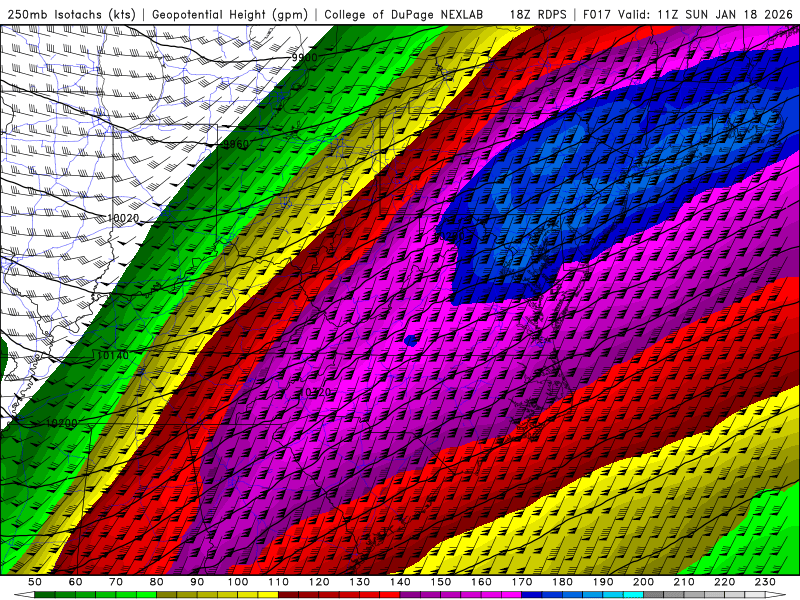Click the '250mb Isotachs (kts)' title text
800x600 pixels.
tap(72, 15)
